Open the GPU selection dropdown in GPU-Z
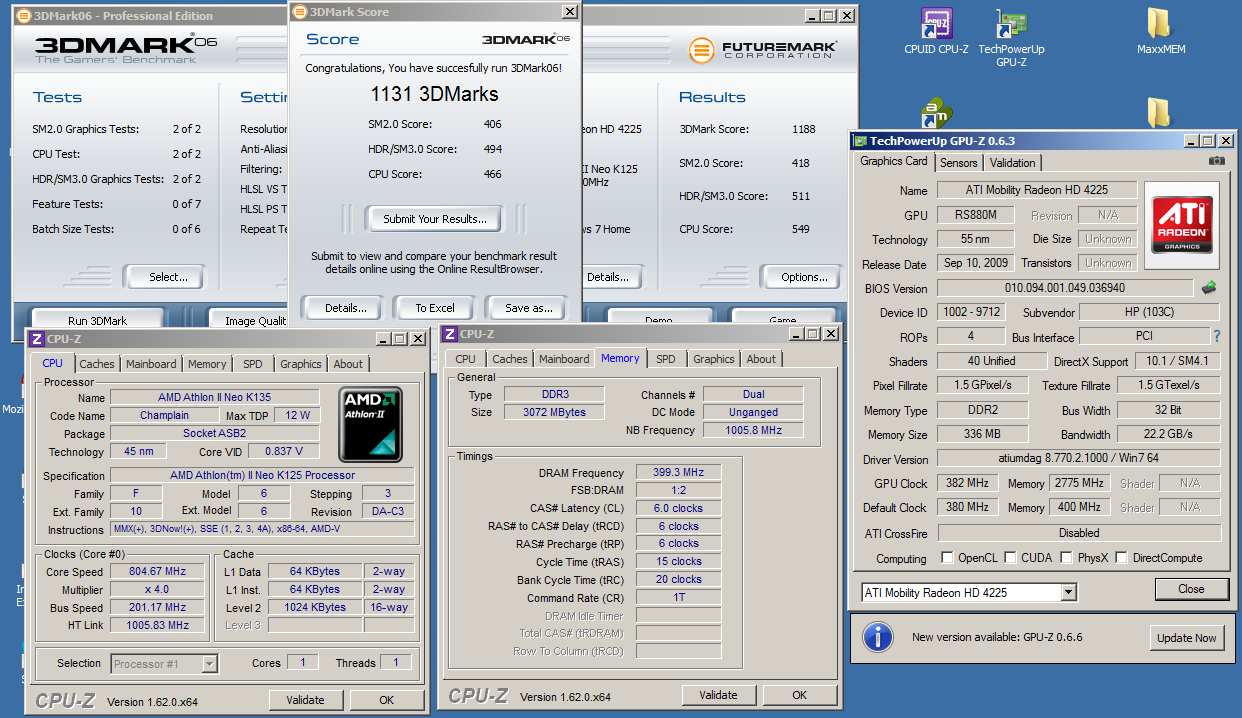 pos(1069,593)
